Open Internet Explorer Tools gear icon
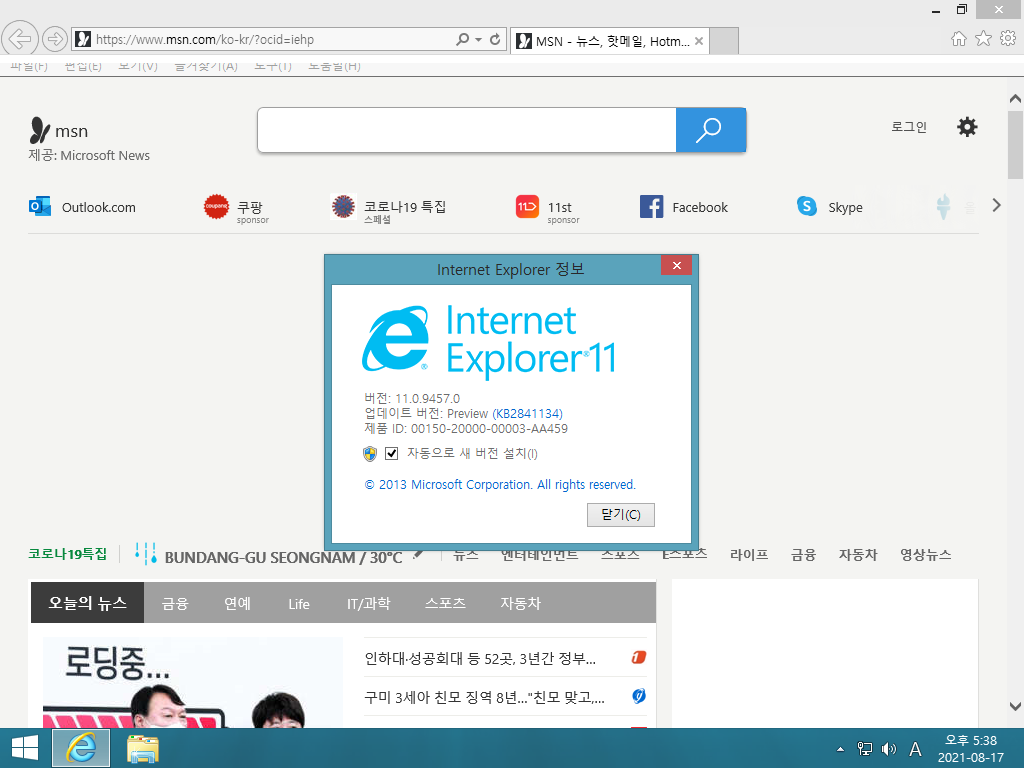The width and height of the screenshot is (1024, 768). coord(1008,39)
